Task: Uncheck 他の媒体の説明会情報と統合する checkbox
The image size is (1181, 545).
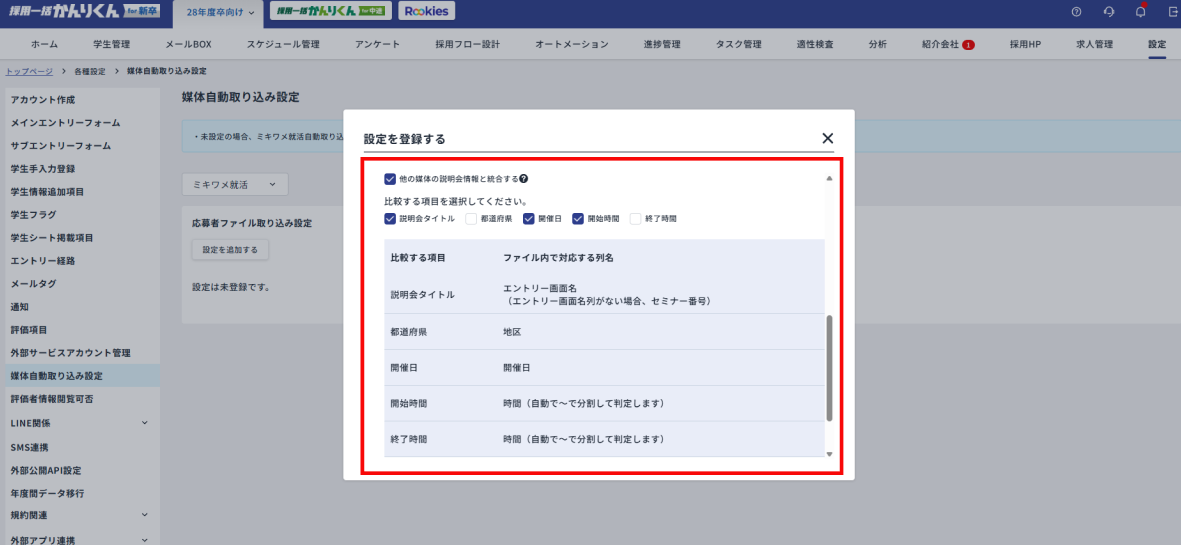Action: pyautogui.click(x=390, y=179)
